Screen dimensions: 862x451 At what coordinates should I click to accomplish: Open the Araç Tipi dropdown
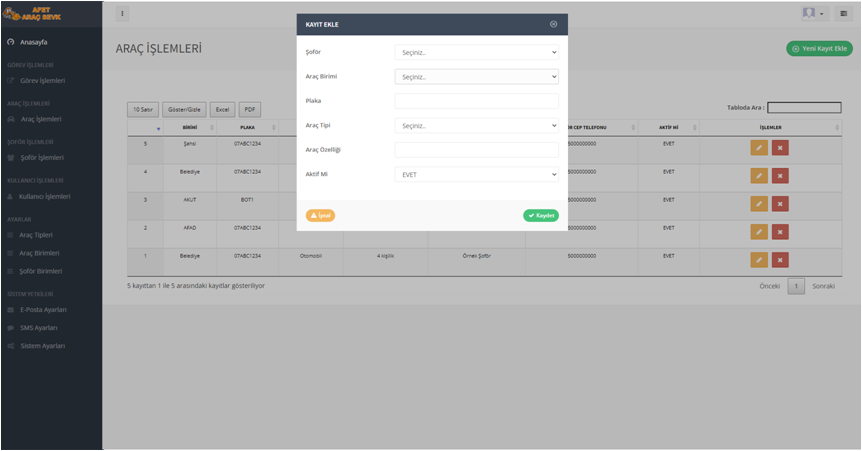[x=476, y=126]
